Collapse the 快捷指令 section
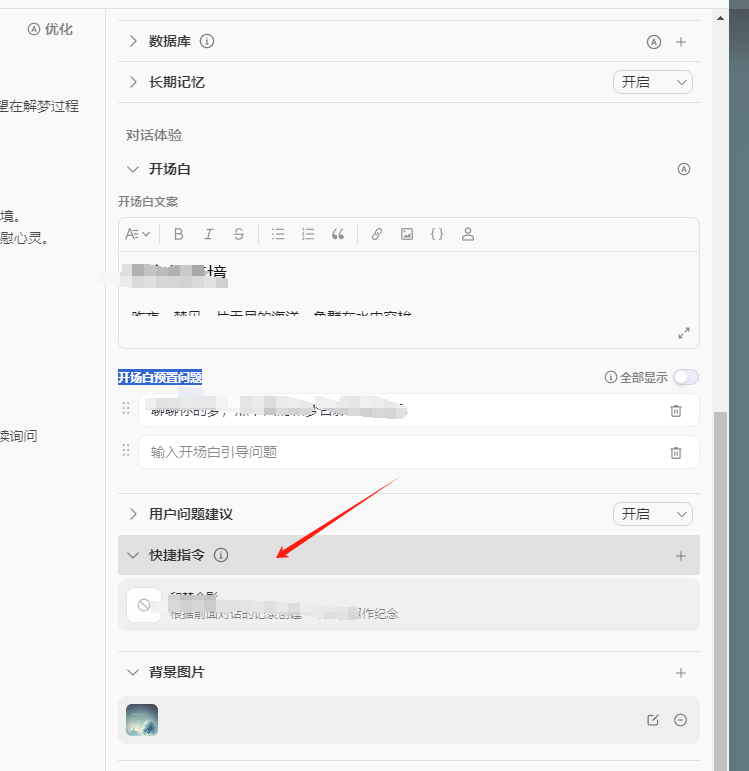 (x=133, y=555)
